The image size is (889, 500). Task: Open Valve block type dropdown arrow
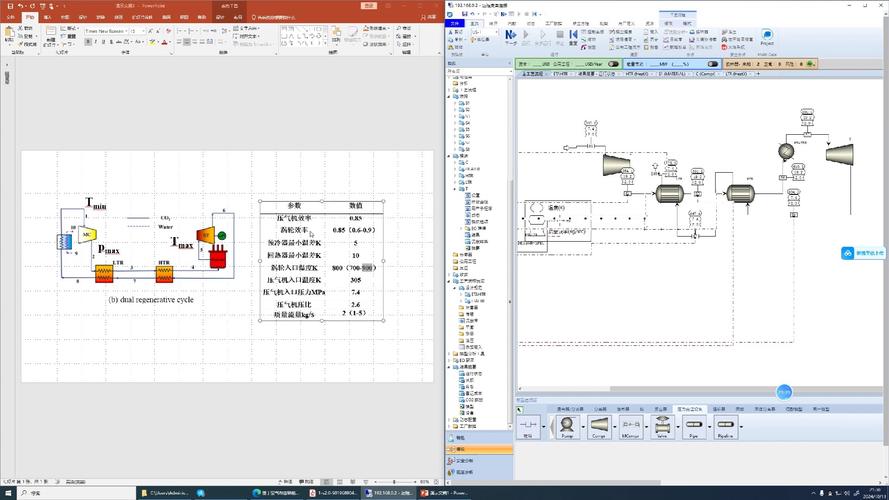pyautogui.click(x=678, y=426)
